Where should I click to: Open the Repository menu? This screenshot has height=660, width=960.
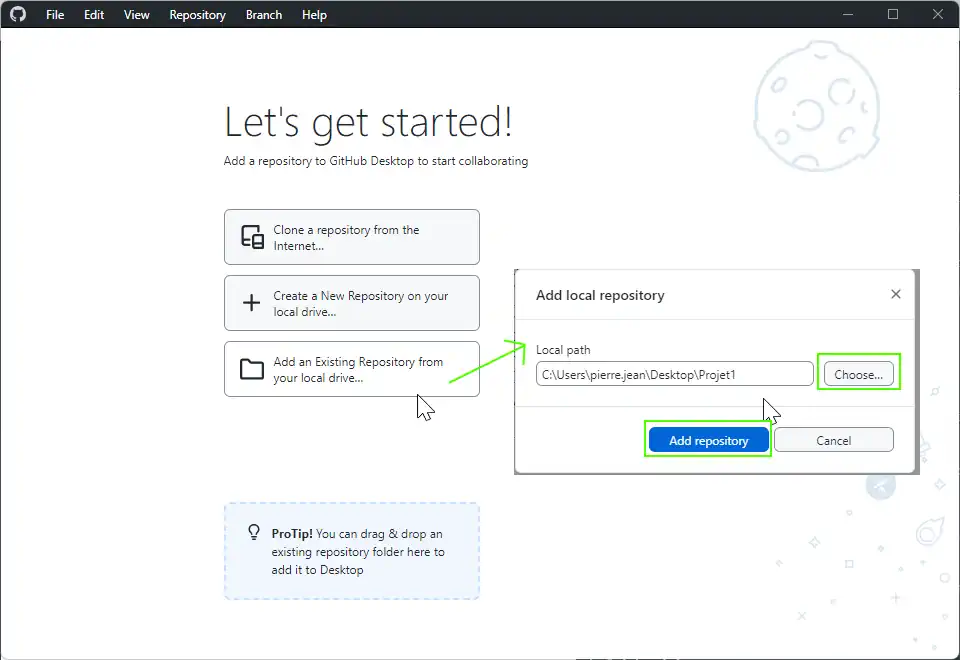point(197,15)
